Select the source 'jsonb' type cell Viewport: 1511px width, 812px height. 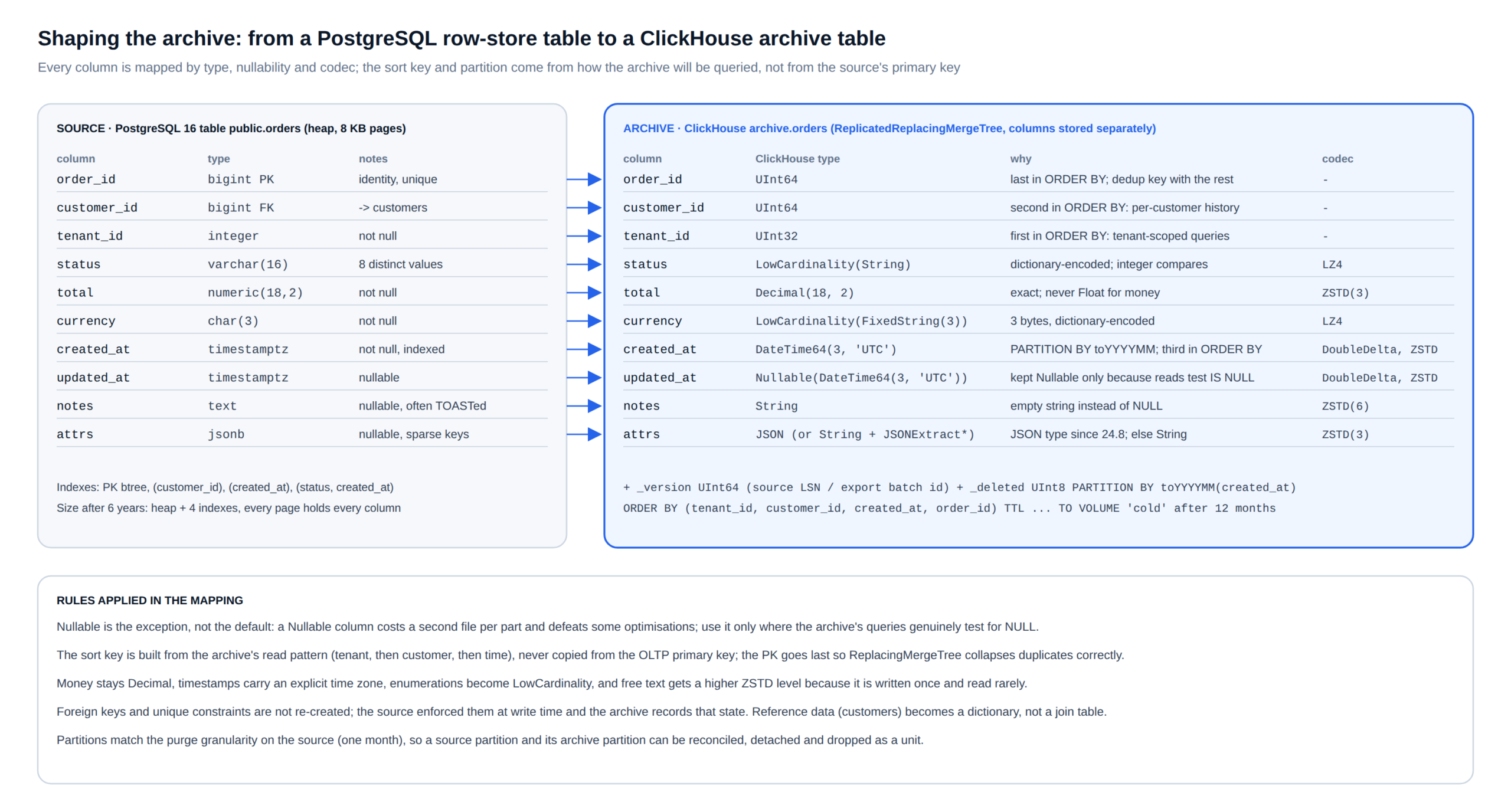[x=225, y=434]
